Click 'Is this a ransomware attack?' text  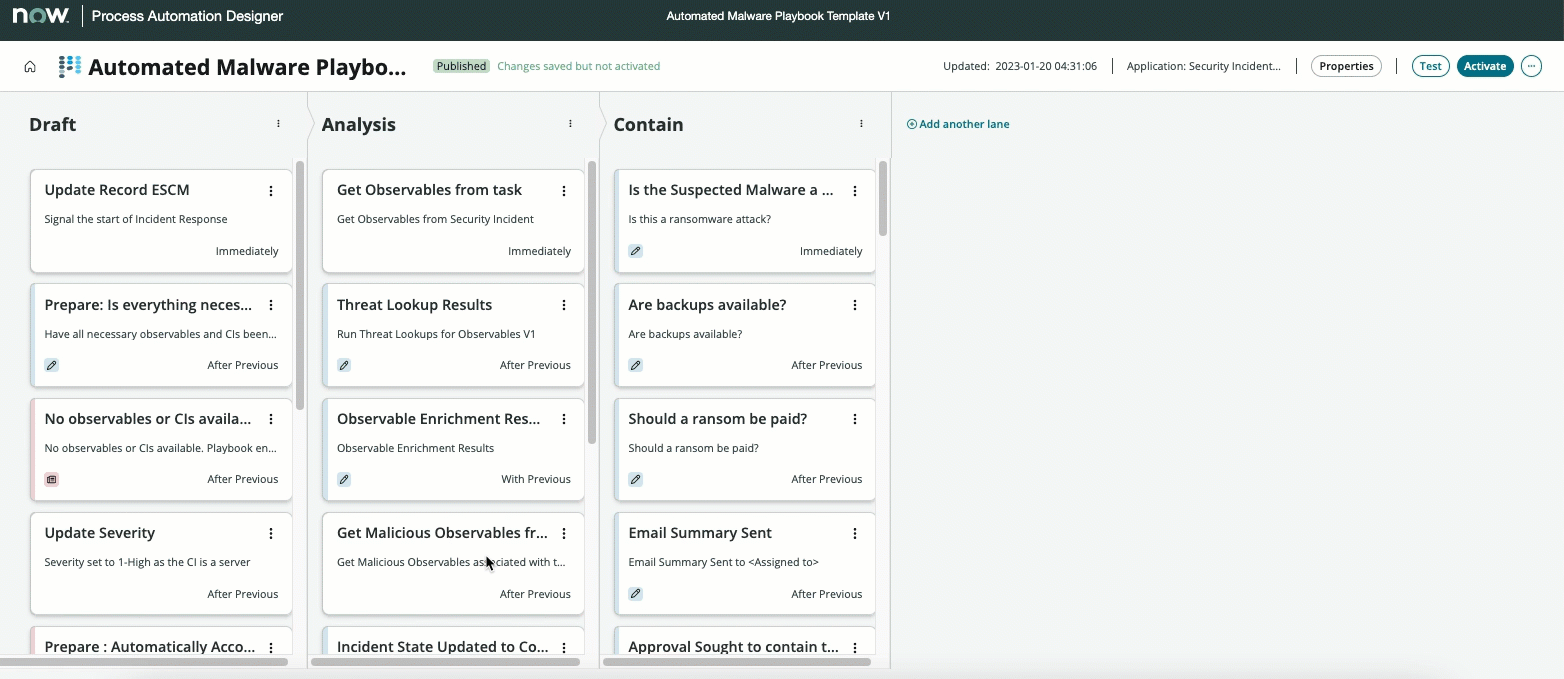coord(700,219)
